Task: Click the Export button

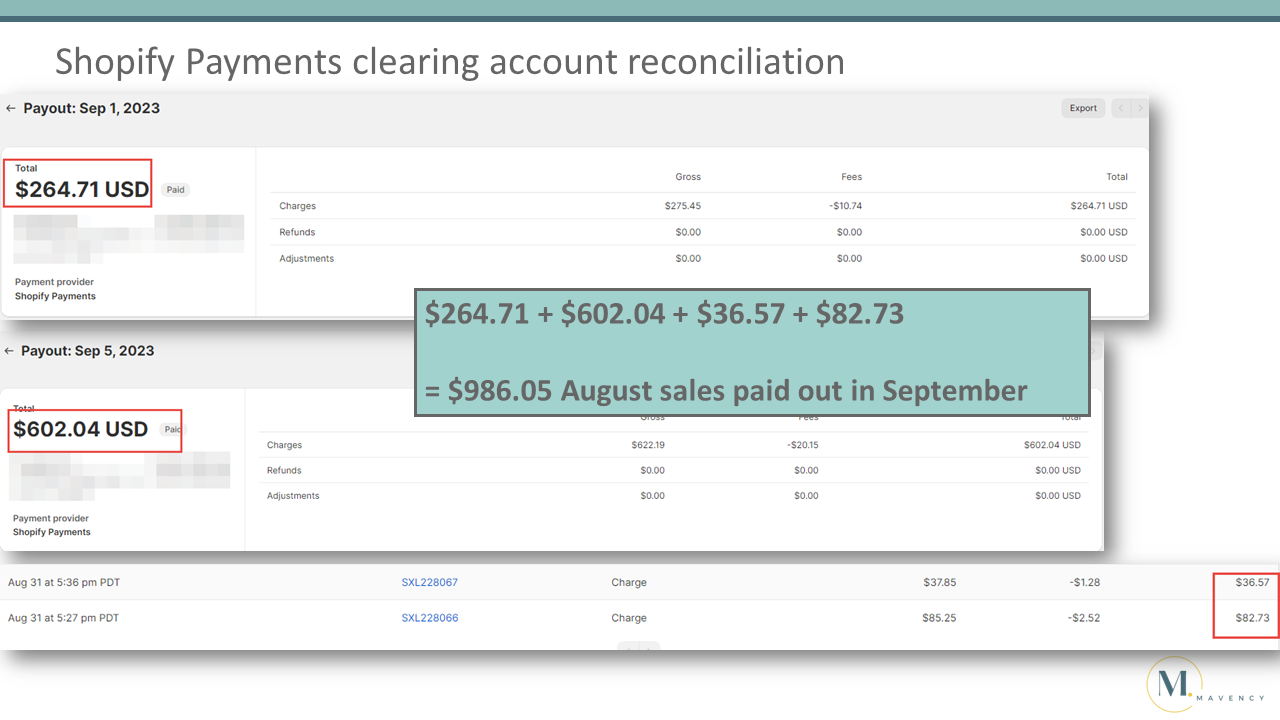Action: point(1083,108)
